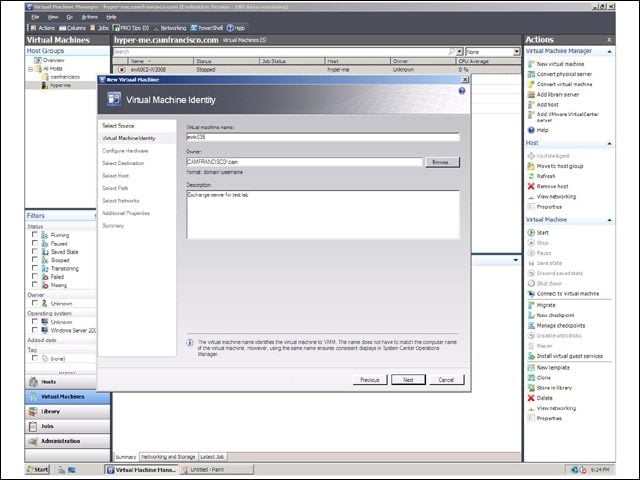Click the red Remove host icon

531,187
